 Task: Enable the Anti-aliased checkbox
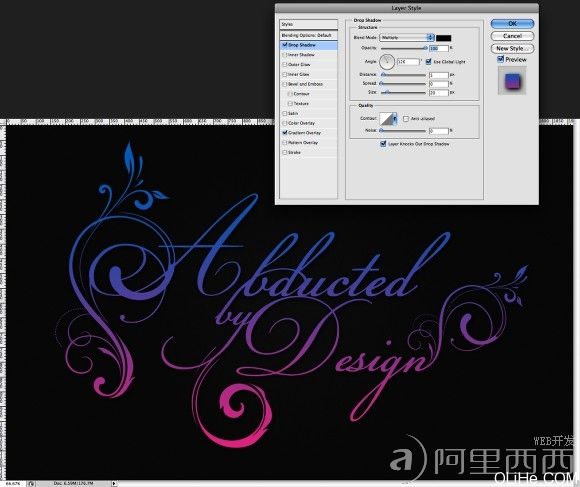tap(406, 119)
